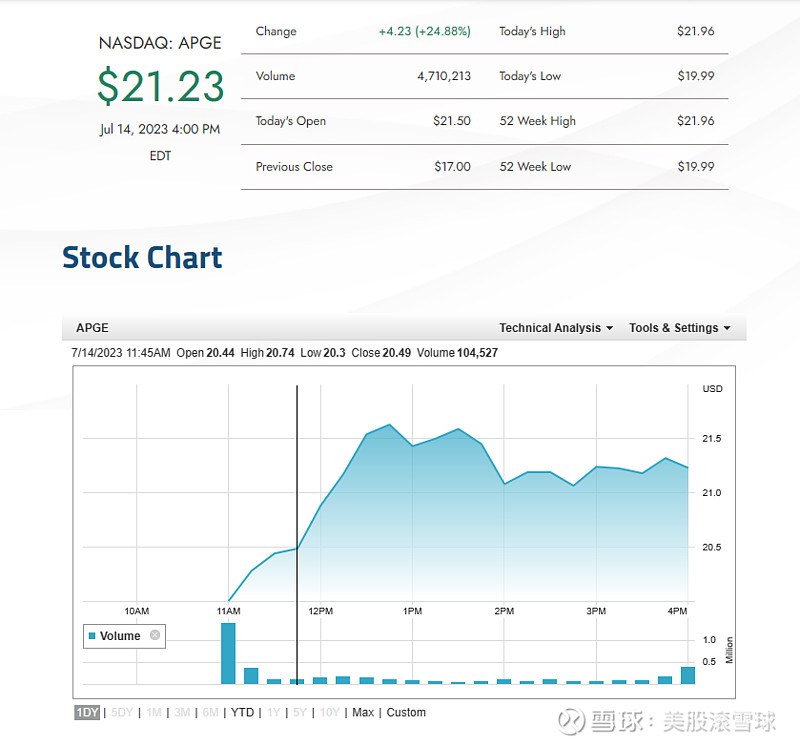The width and height of the screenshot is (800, 746).
Task: Click the Volume legend box
Action: click(124, 636)
